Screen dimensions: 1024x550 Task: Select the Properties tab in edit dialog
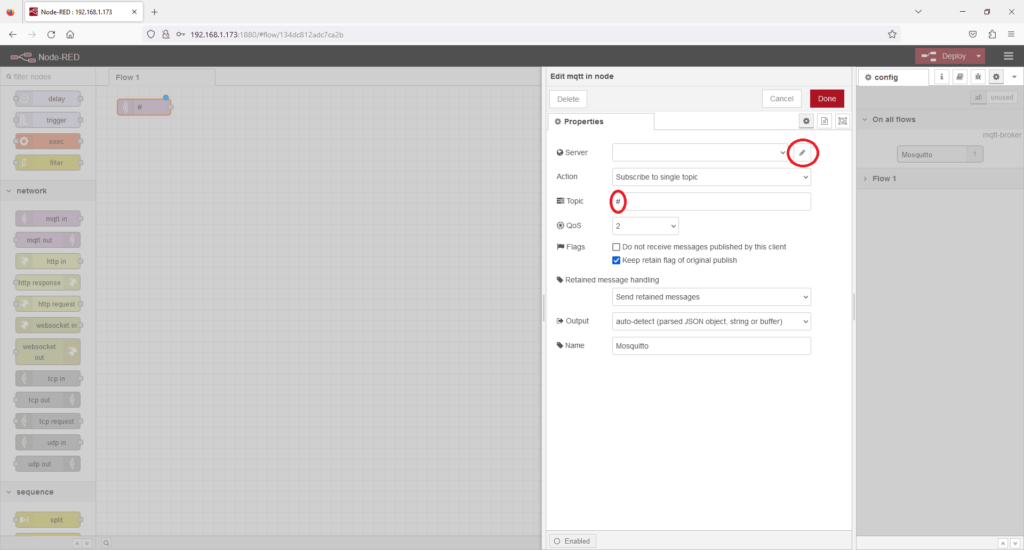click(x=600, y=121)
